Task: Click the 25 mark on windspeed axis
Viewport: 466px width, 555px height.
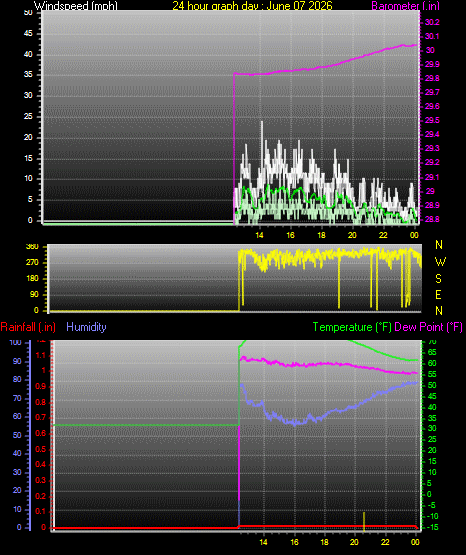Action: pyautogui.click(x=28, y=116)
